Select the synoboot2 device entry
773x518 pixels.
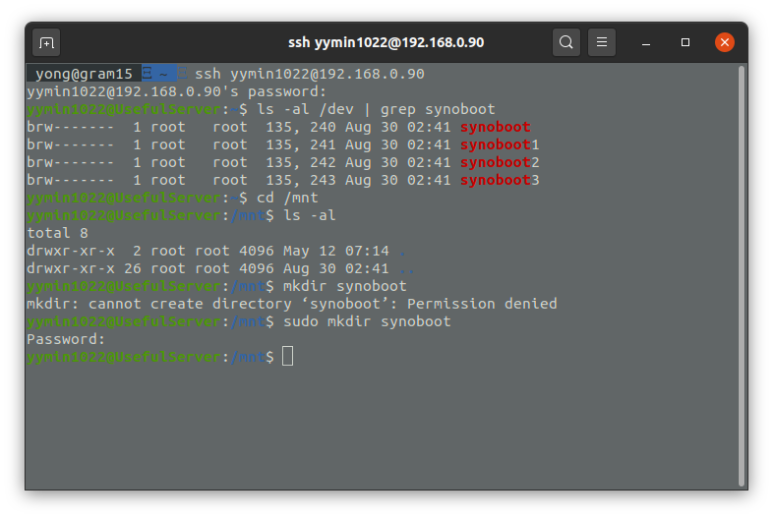[500, 163]
